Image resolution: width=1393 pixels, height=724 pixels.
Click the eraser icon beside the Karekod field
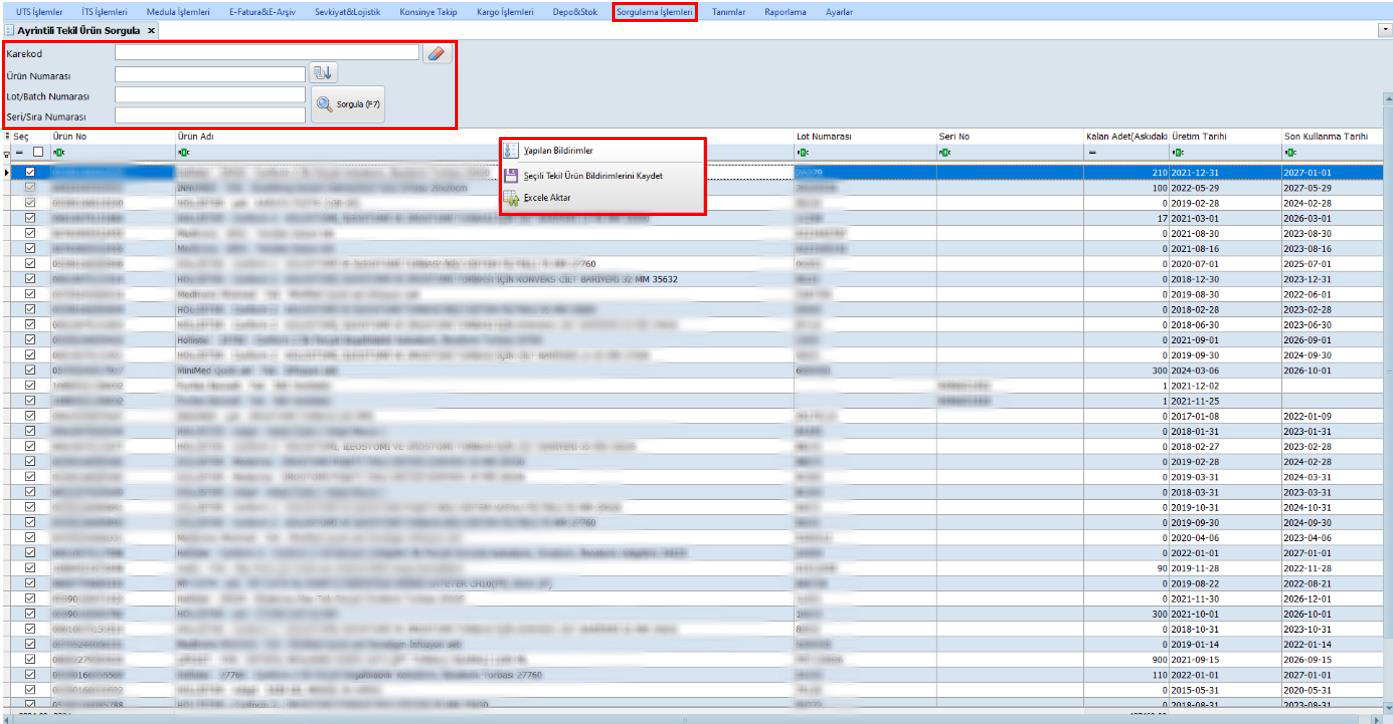click(436, 53)
